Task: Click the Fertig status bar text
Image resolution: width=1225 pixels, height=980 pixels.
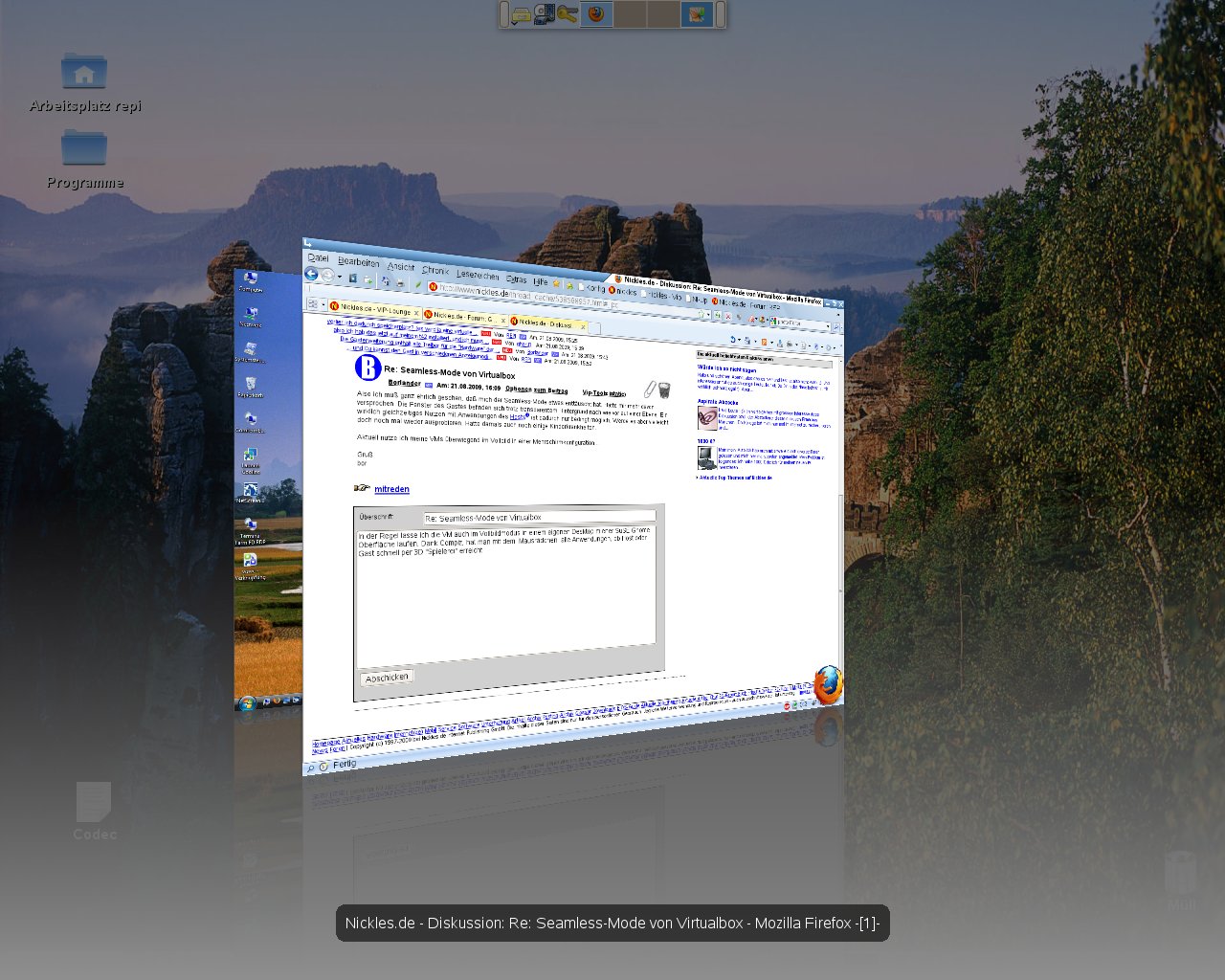Action: pos(345,764)
